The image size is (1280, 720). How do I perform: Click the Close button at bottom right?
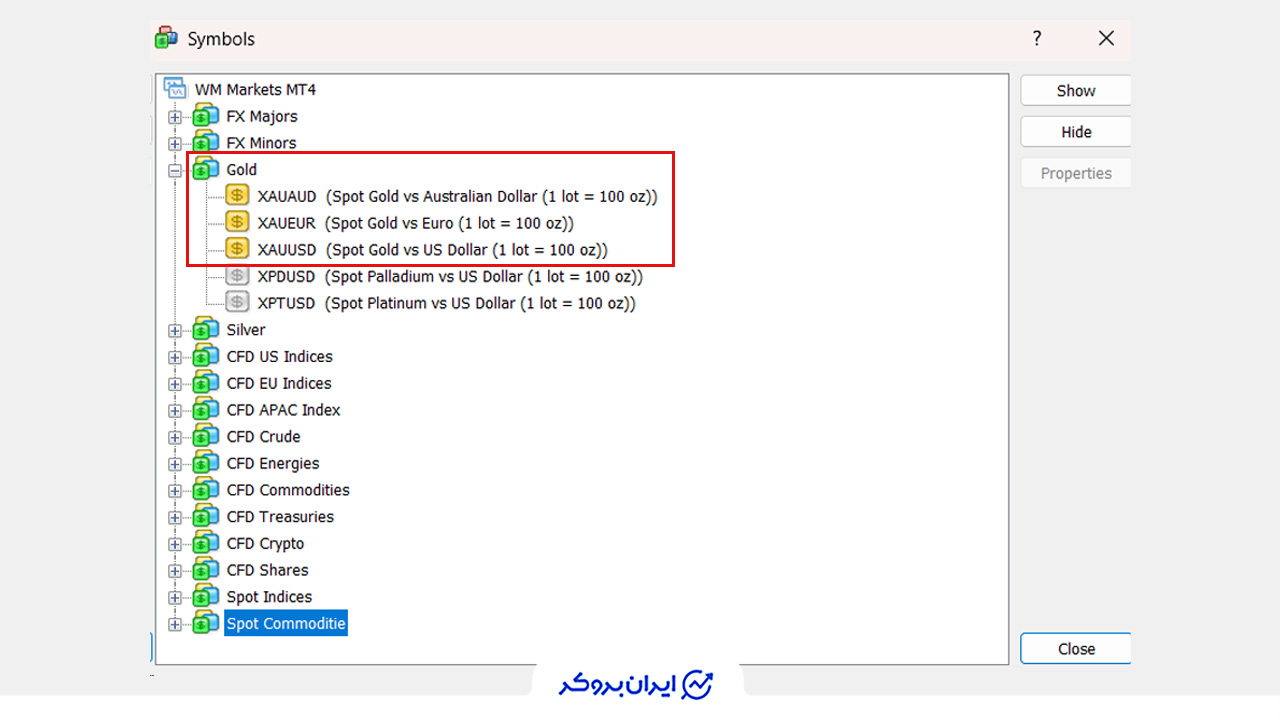click(1076, 649)
